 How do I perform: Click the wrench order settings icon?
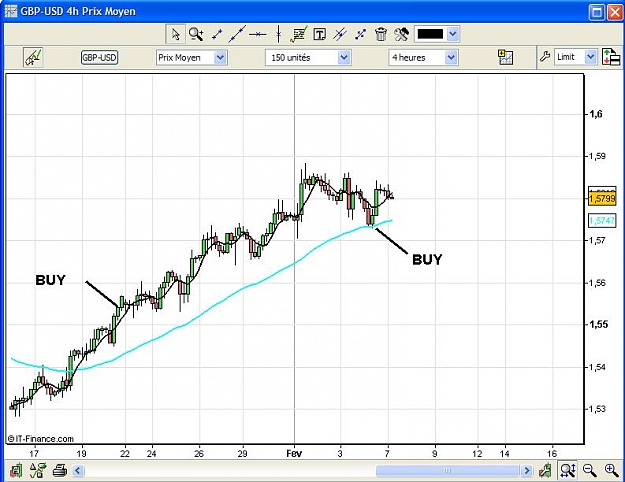545,57
